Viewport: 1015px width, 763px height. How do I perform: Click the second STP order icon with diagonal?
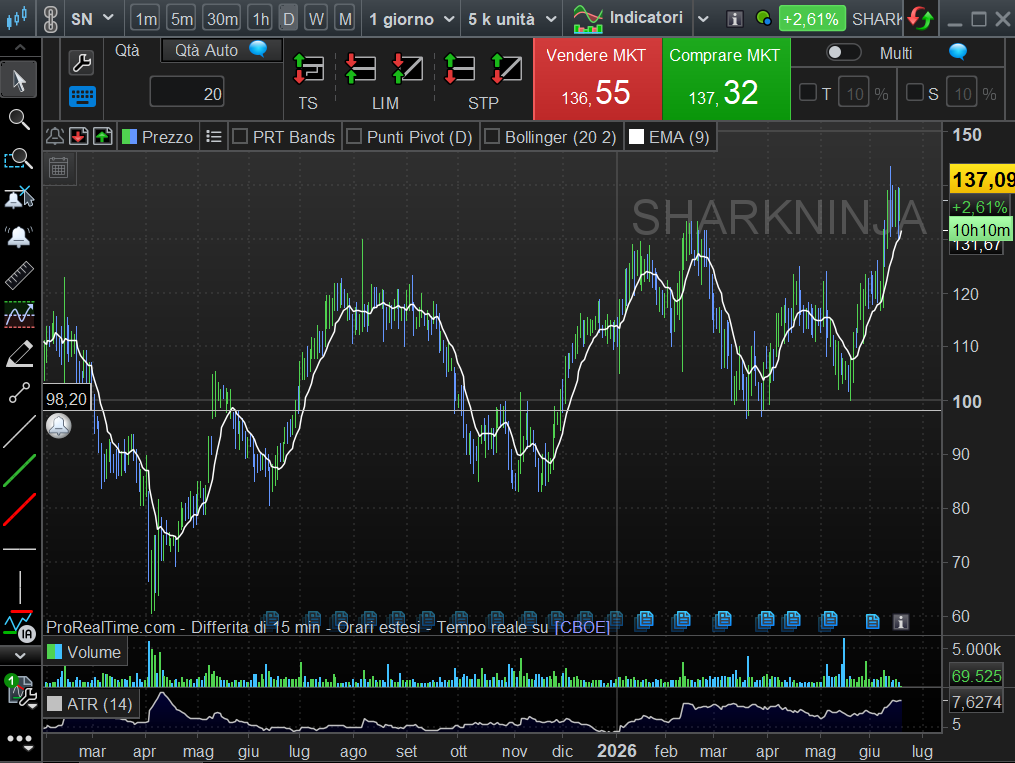(x=506, y=69)
